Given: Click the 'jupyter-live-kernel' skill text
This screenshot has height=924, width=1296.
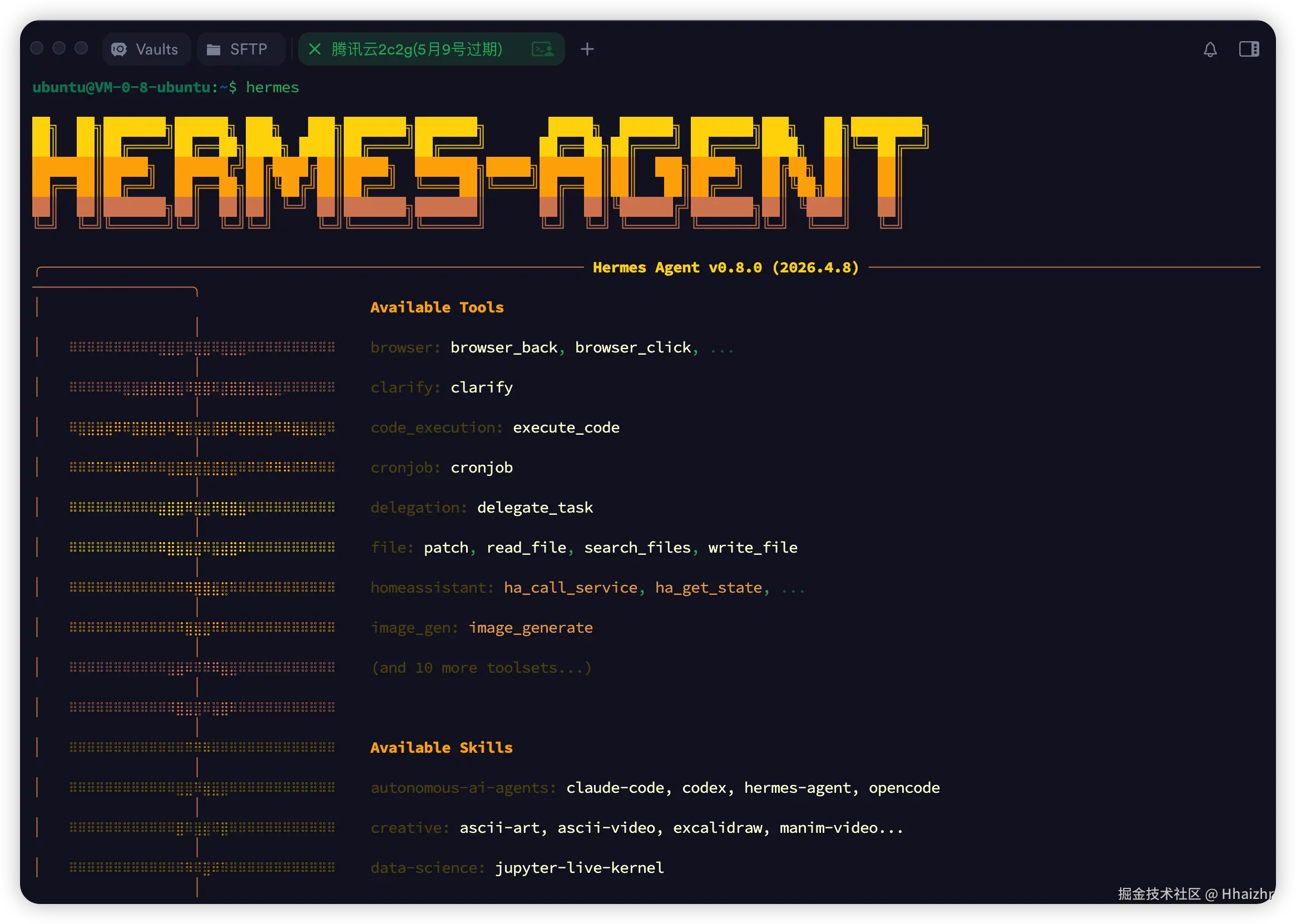Looking at the screenshot, I should 579,868.
